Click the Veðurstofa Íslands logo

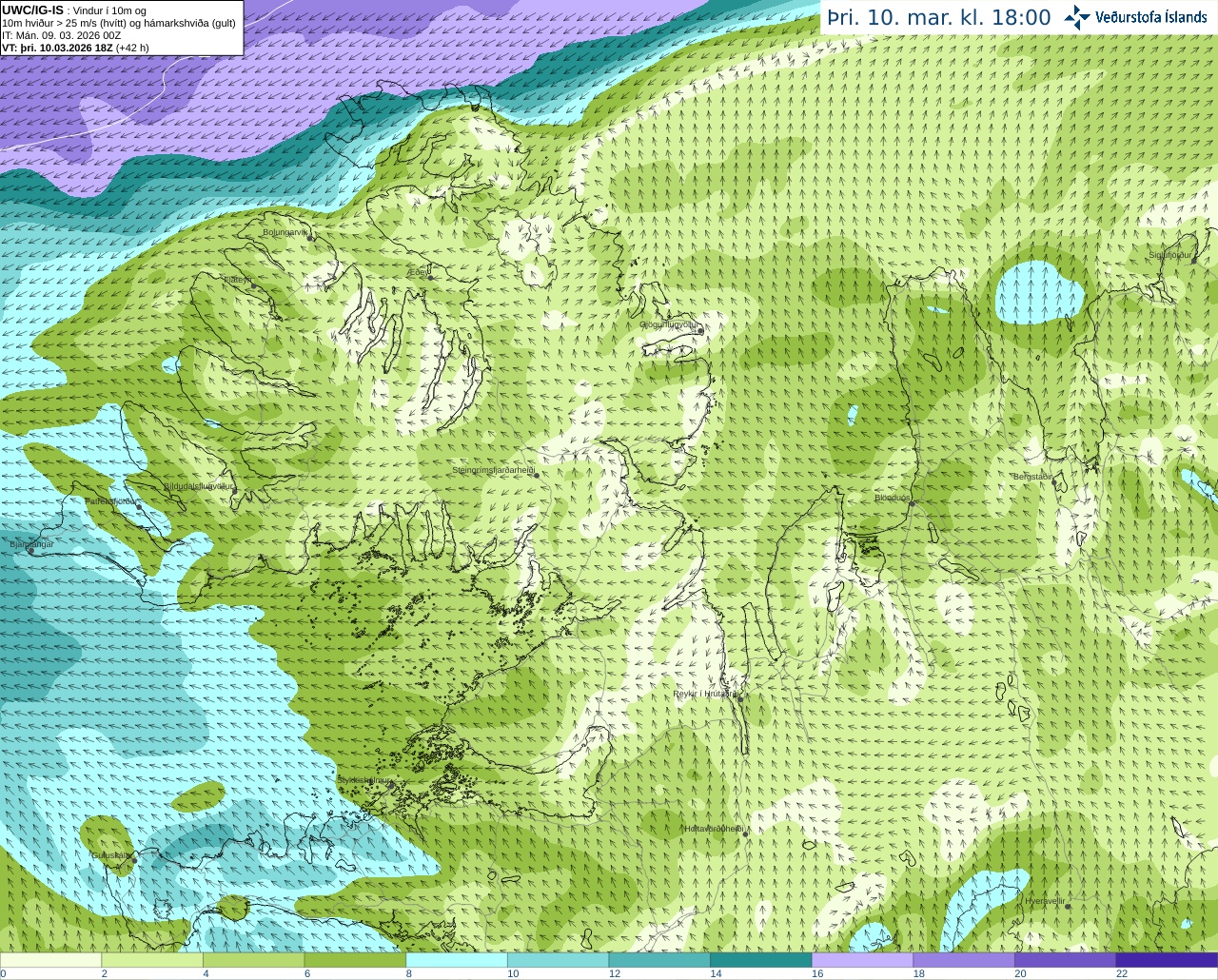pyautogui.click(x=1135, y=17)
